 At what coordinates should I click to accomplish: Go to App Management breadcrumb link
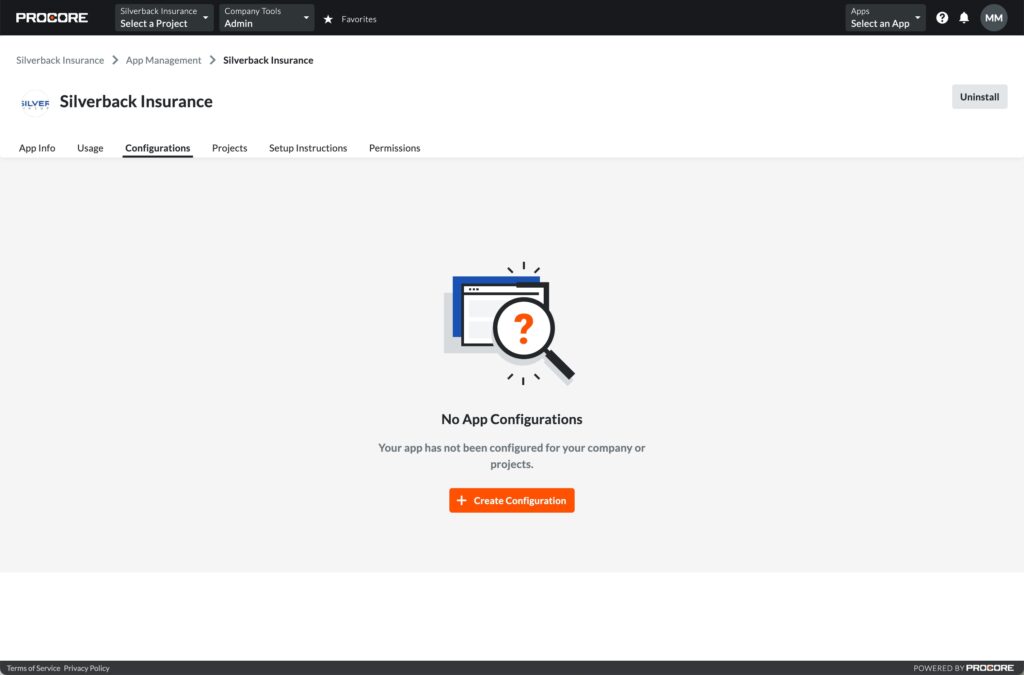[x=163, y=60]
